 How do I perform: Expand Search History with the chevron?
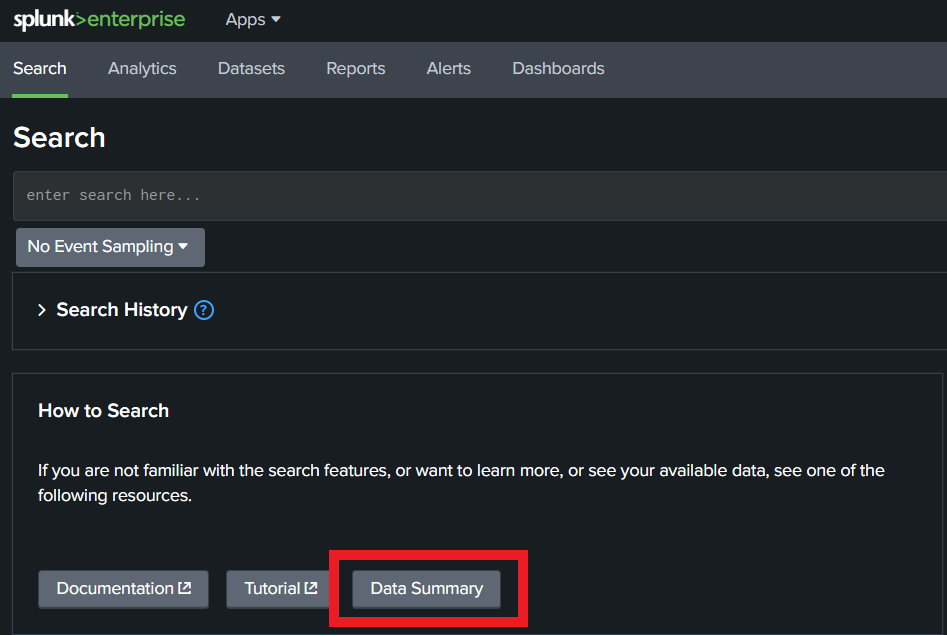coord(42,310)
